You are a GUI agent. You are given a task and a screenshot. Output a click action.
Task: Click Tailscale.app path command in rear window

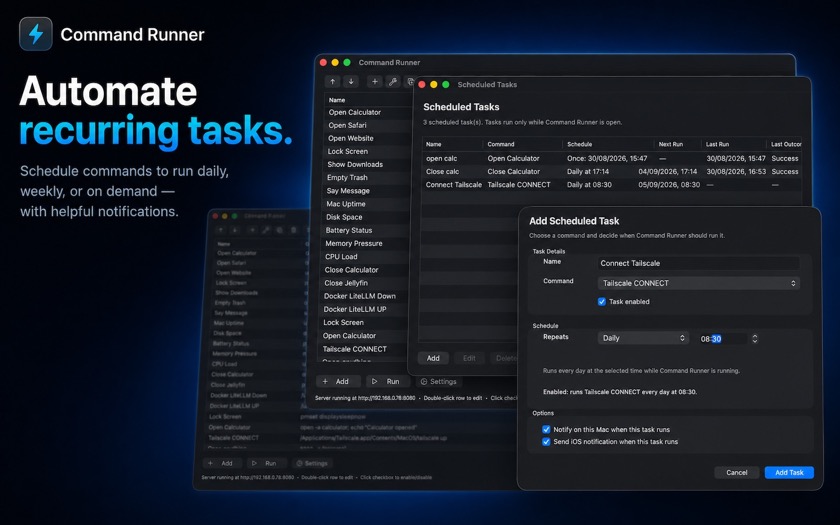coord(373,438)
